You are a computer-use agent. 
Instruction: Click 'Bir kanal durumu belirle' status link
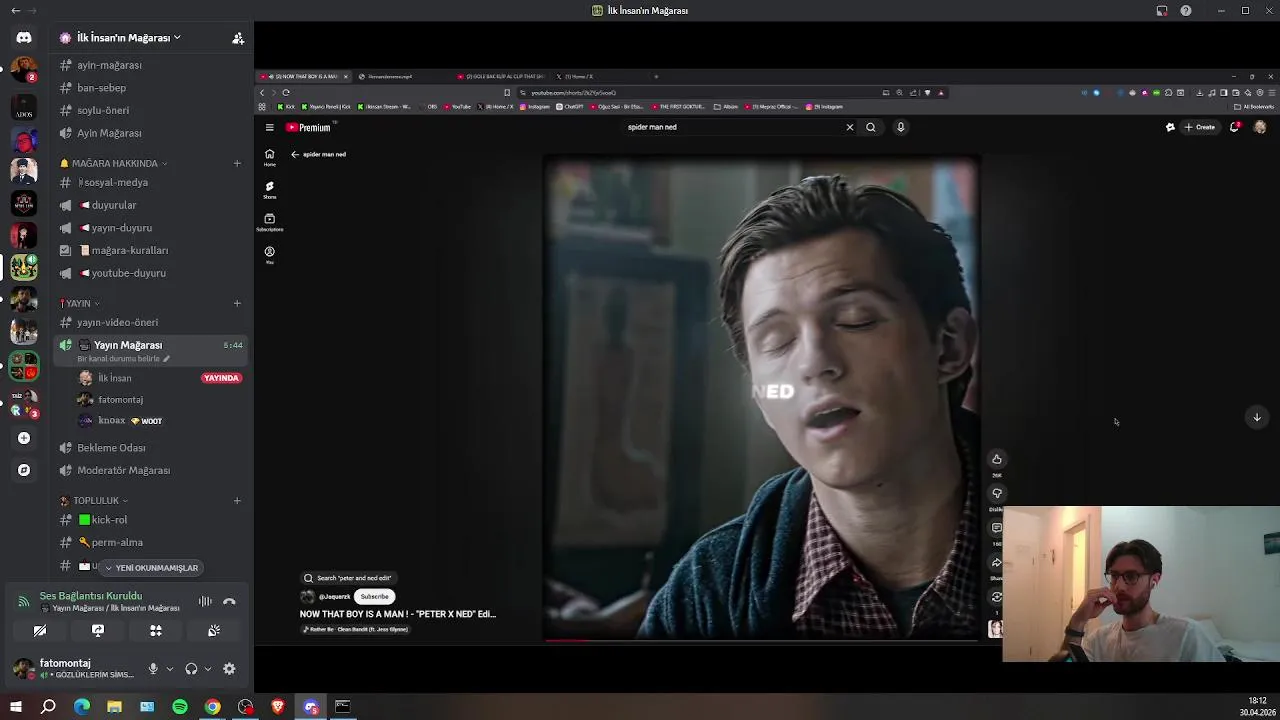pos(123,359)
